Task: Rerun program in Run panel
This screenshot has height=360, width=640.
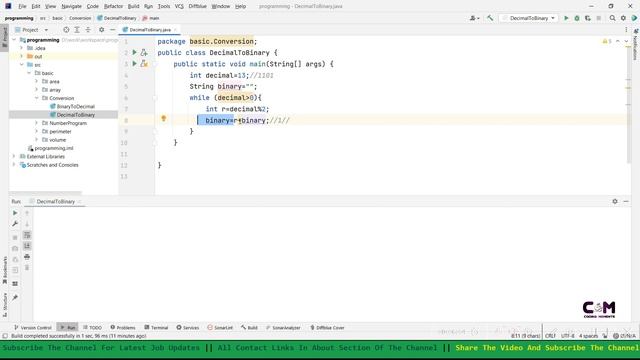Action: click(15, 213)
